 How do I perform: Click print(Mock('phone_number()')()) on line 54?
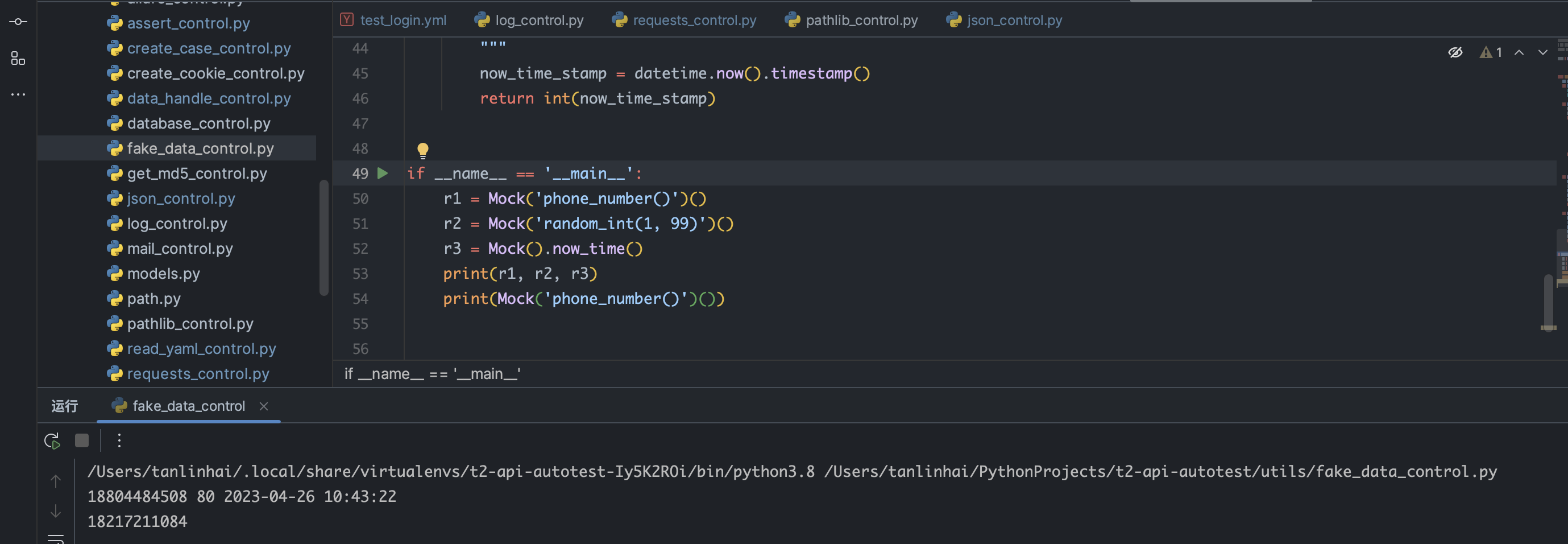point(584,299)
